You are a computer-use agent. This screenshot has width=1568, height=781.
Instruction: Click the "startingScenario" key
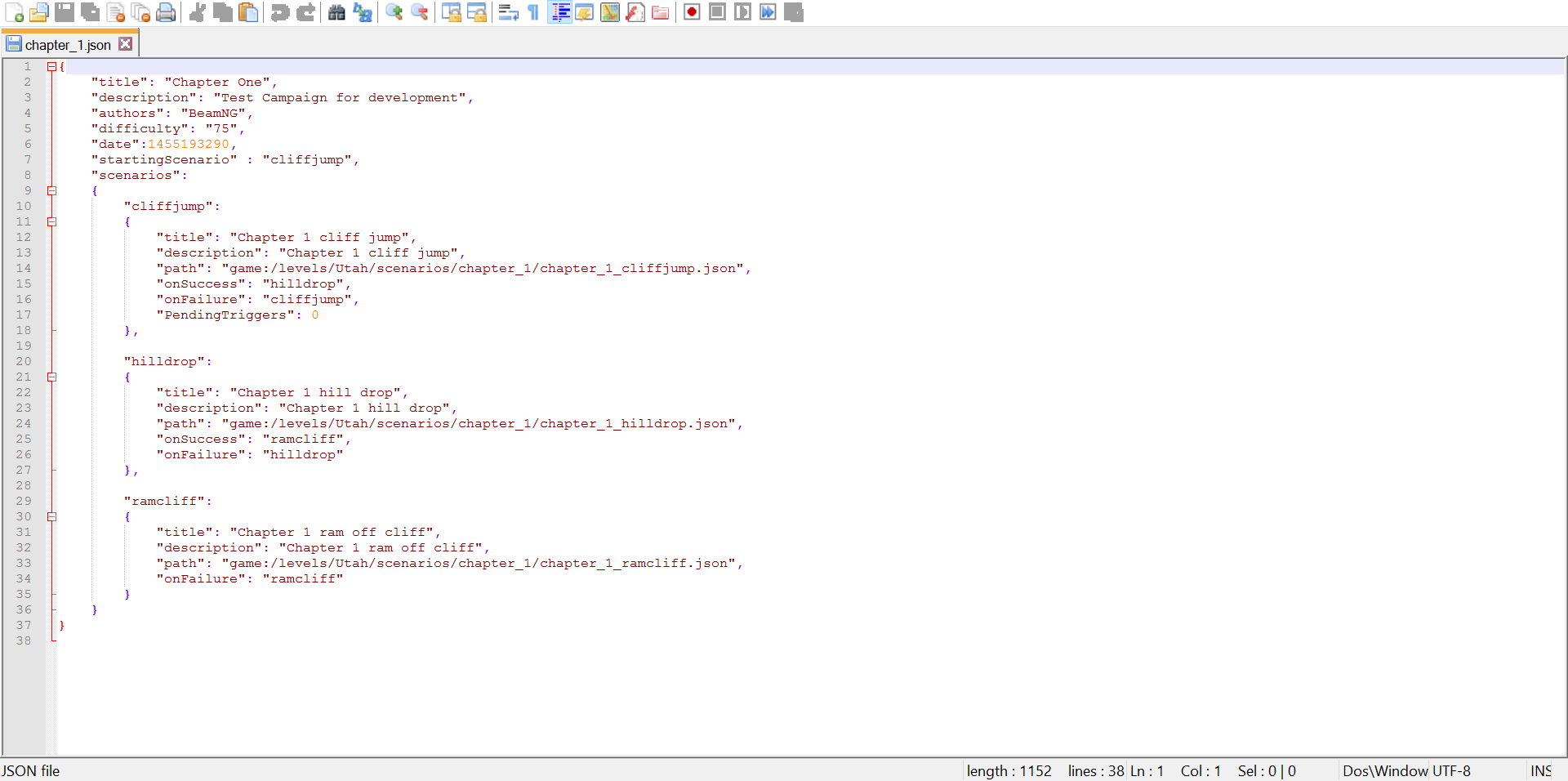tap(164, 159)
